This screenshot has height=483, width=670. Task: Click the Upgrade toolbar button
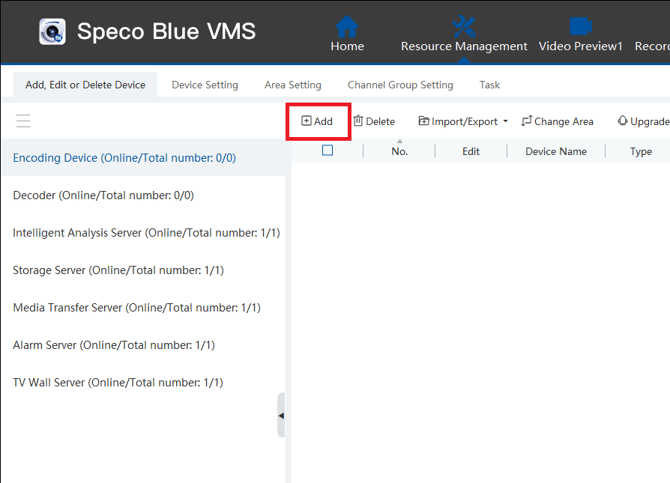pos(643,121)
